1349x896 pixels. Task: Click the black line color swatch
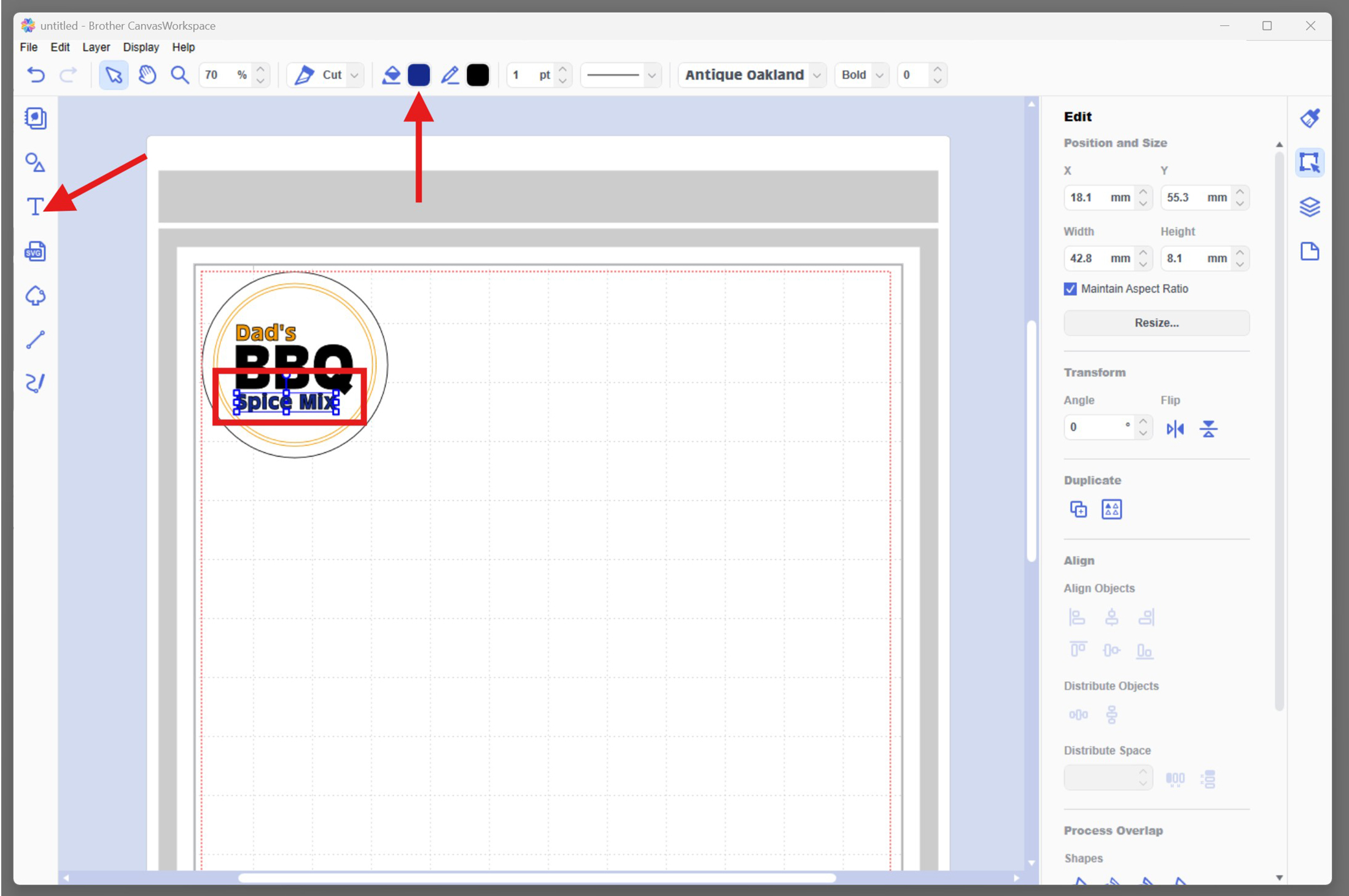pos(478,75)
